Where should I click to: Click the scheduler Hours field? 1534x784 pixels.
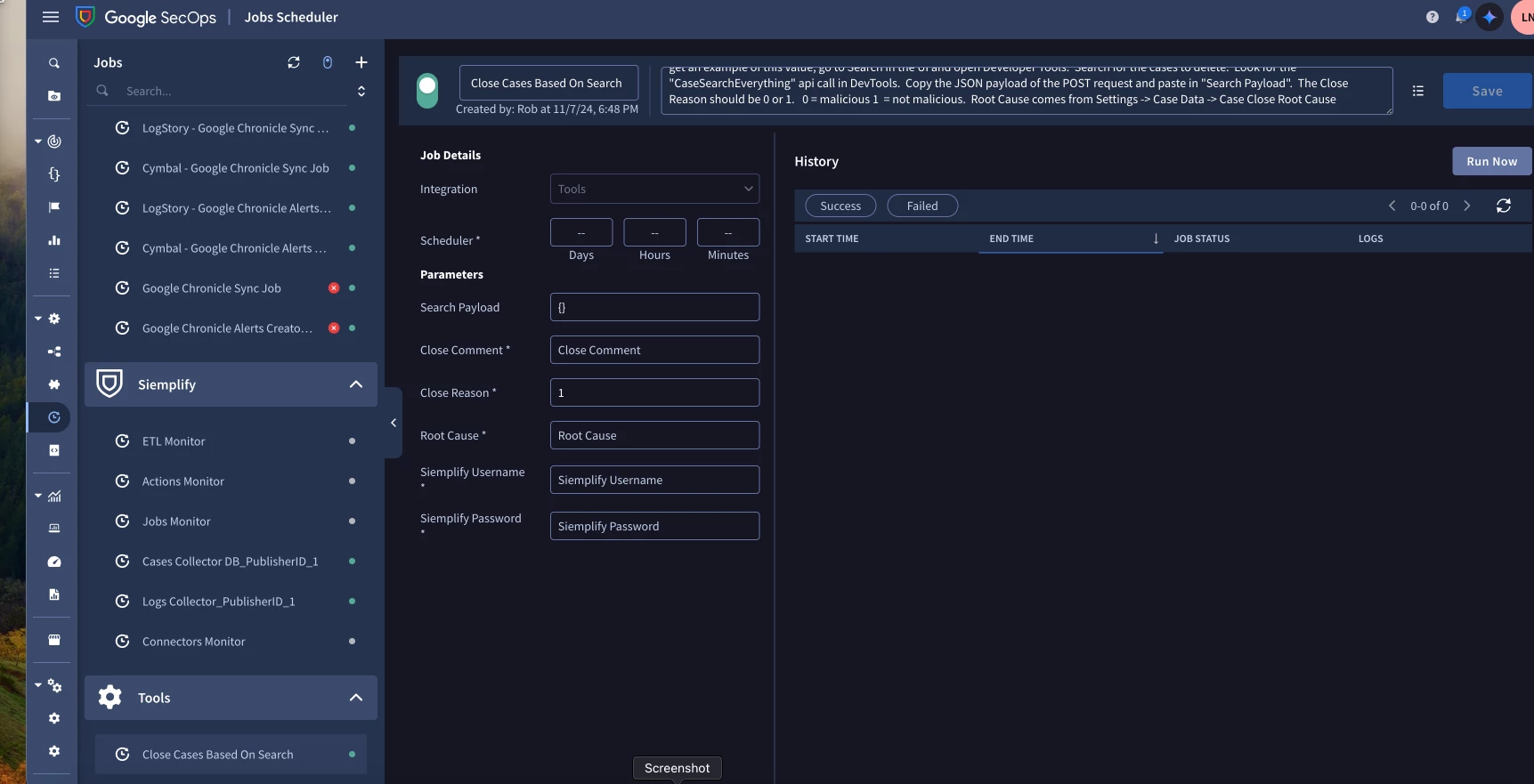click(x=654, y=232)
